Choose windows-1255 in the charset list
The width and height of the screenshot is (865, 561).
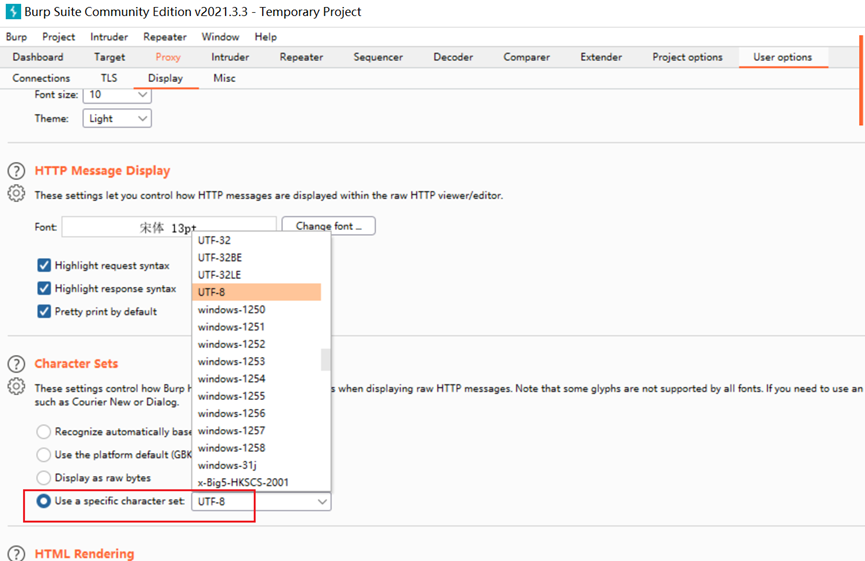257,396
